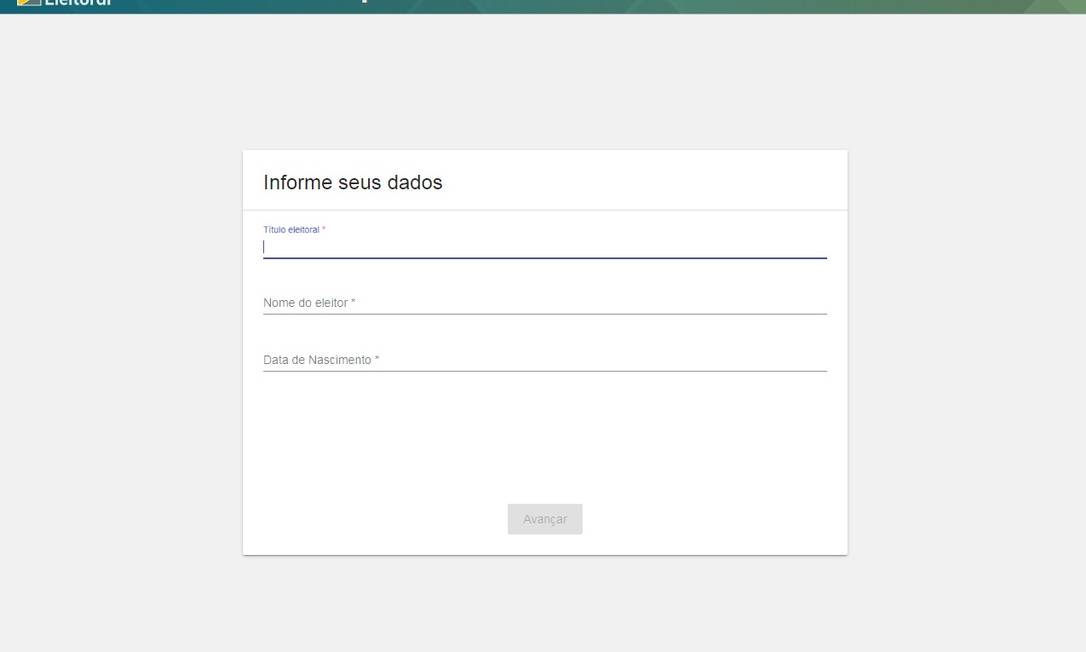Select the Data de Nascimento field

pyautogui.click(x=545, y=359)
